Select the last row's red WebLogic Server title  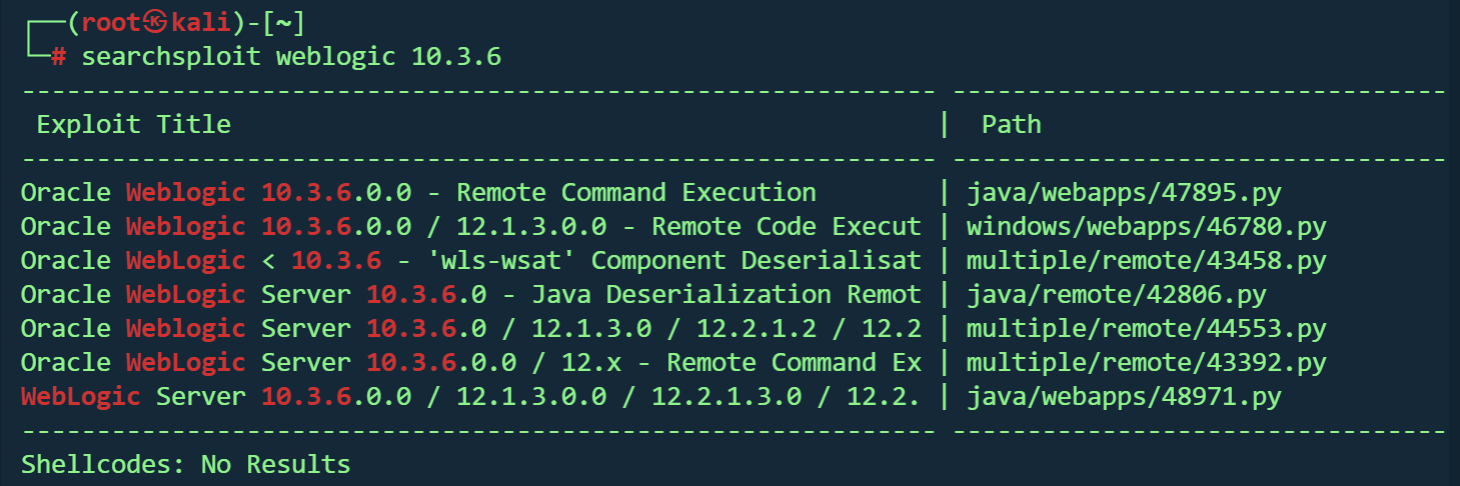470,396
